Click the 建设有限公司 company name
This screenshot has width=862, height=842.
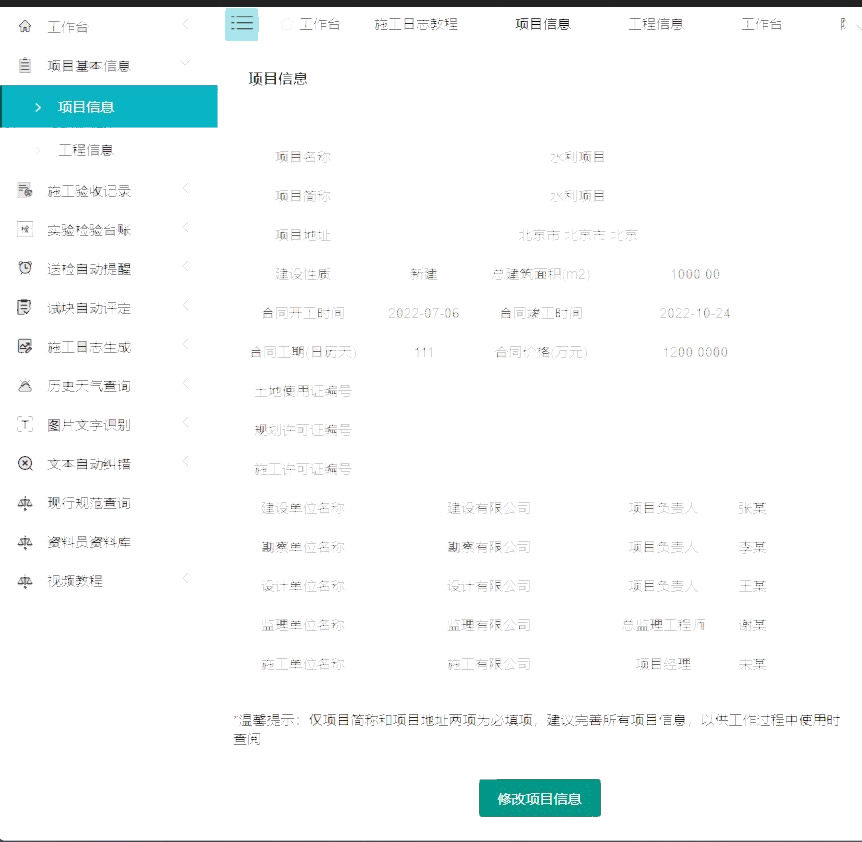[489, 508]
